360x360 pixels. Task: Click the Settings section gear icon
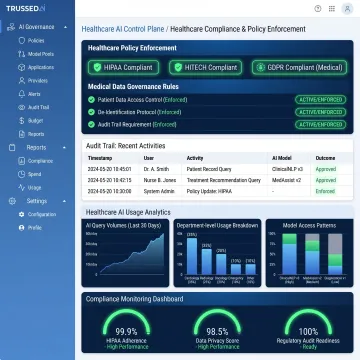pyautogui.click(x=12, y=201)
